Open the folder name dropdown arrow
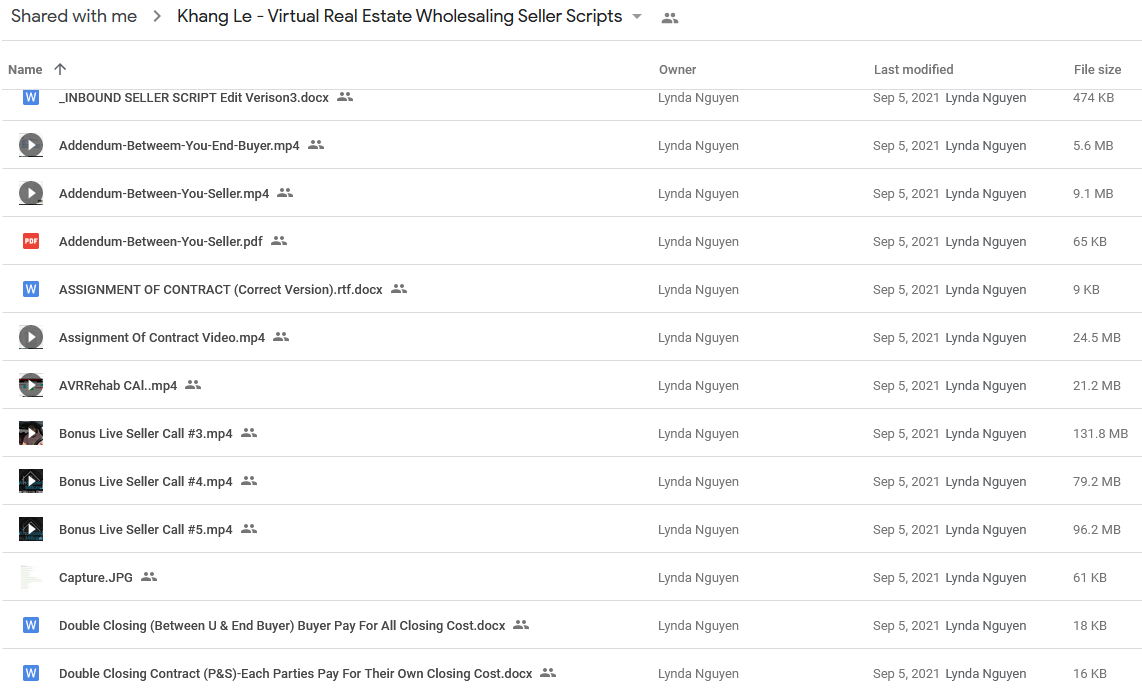1142x691 pixels. tap(637, 17)
